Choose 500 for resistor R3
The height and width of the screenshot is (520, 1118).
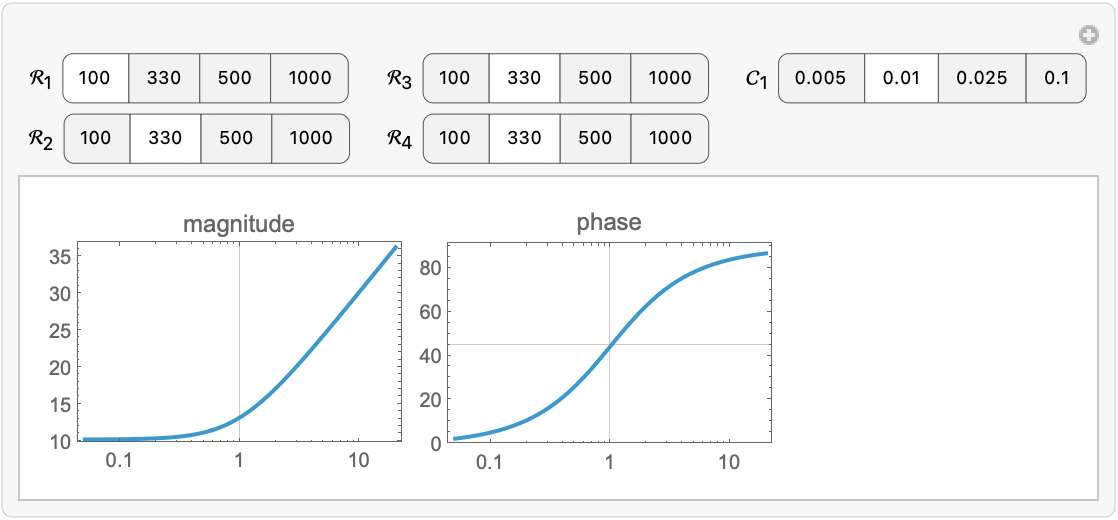(595, 78)
